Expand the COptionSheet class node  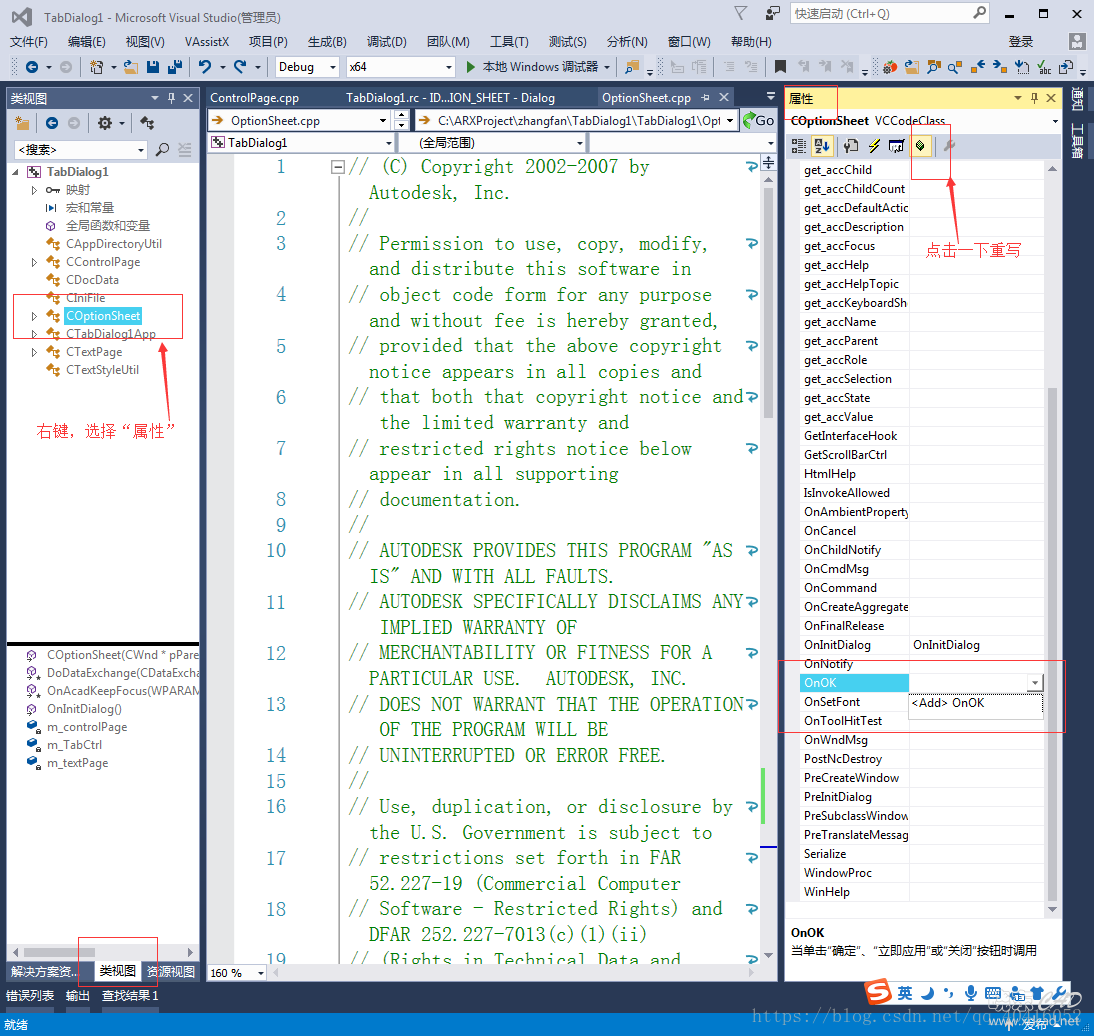tap(33, 316)
